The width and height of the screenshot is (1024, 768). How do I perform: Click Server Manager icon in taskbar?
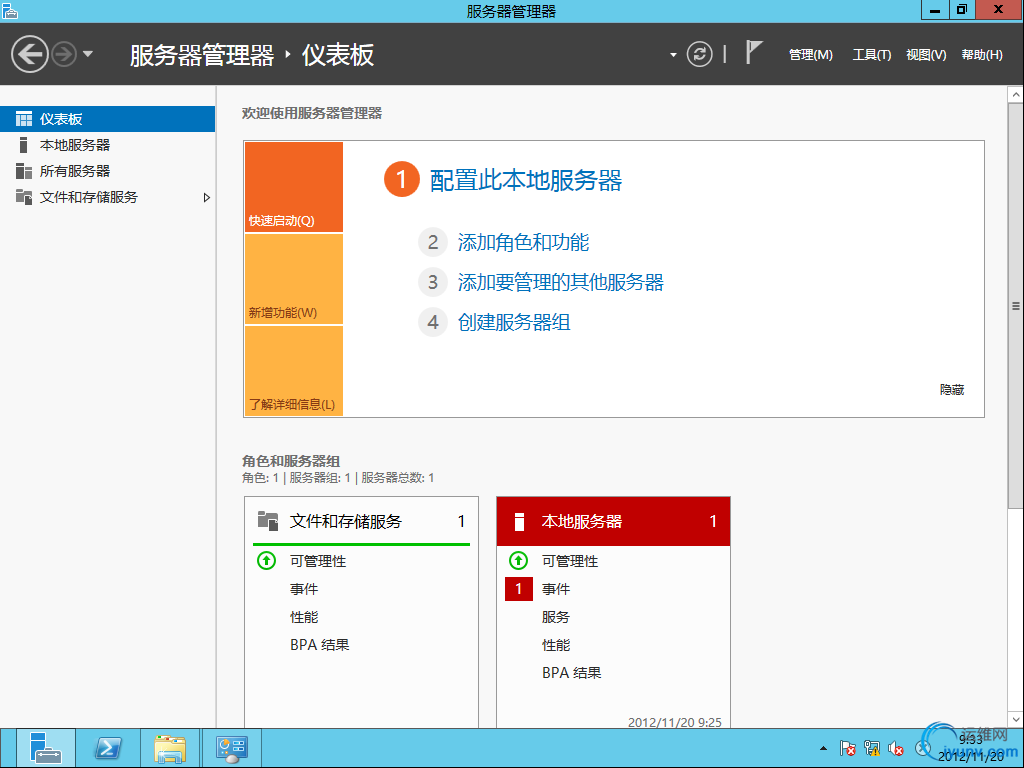(x=46, y=748)
